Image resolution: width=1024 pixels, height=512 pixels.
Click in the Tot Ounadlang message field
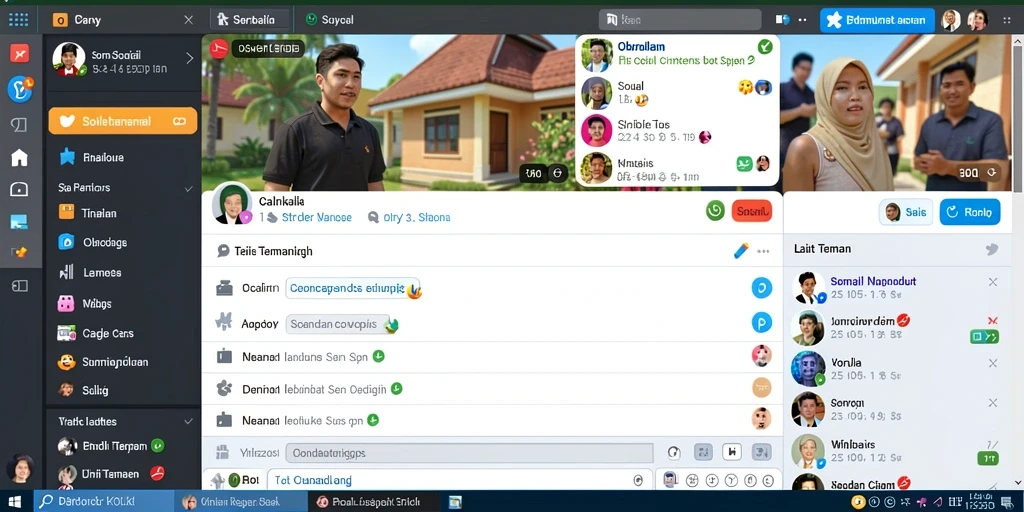click(459, 480)
